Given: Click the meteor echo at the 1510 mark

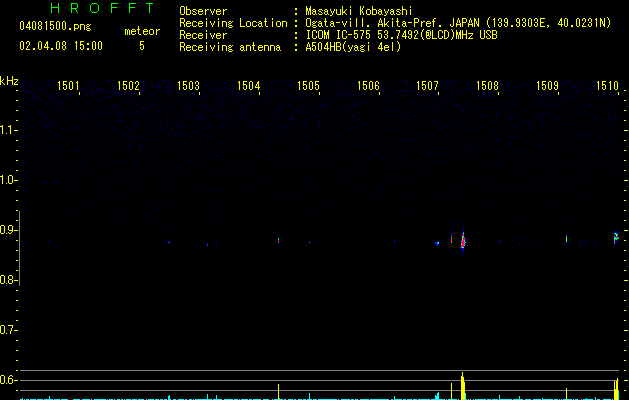Looking at the screenshot, I should (x=616, y=238).
